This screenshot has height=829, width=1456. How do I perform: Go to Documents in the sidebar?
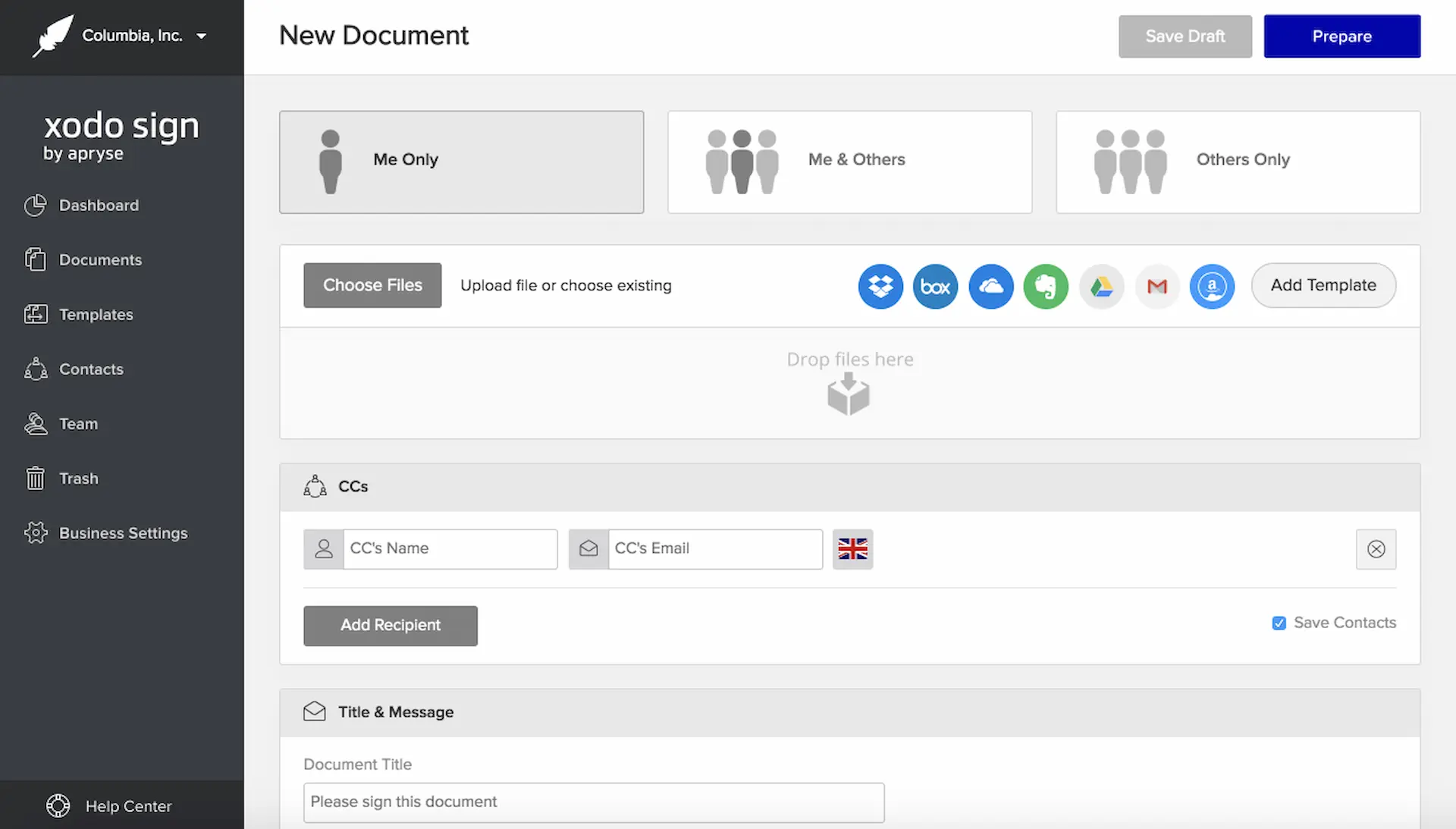pyautogui.click(x=100, y=260)
